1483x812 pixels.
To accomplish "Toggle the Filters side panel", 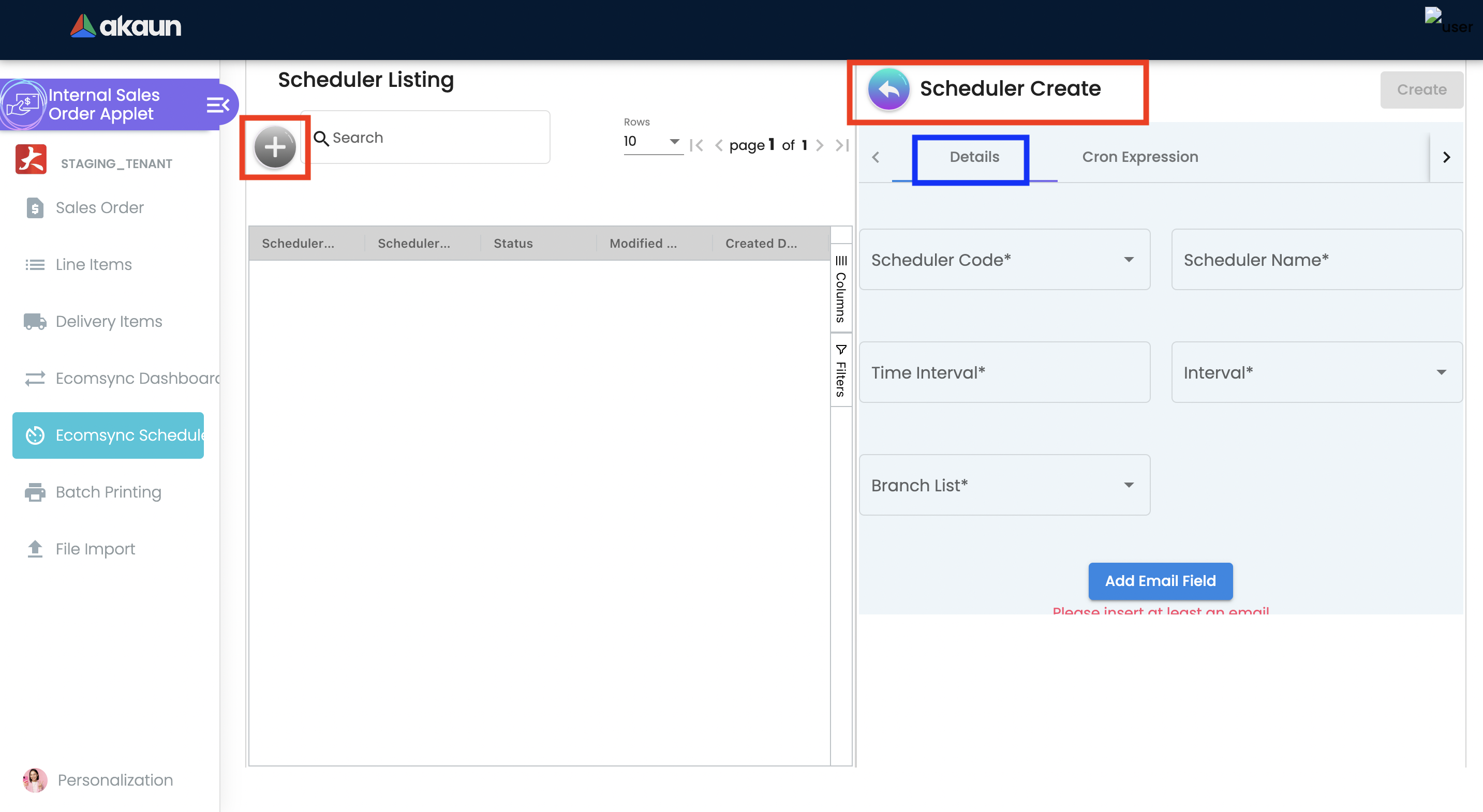I will click(840, 371).
